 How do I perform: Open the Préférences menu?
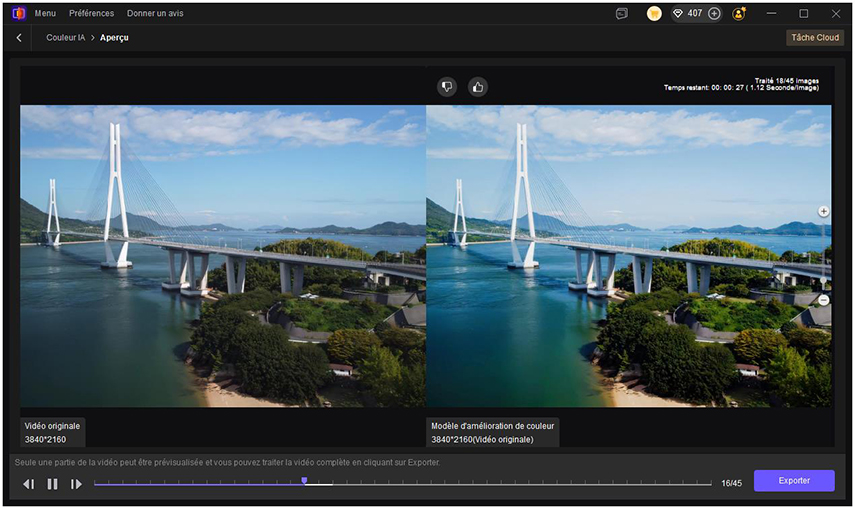click(91, 14)
